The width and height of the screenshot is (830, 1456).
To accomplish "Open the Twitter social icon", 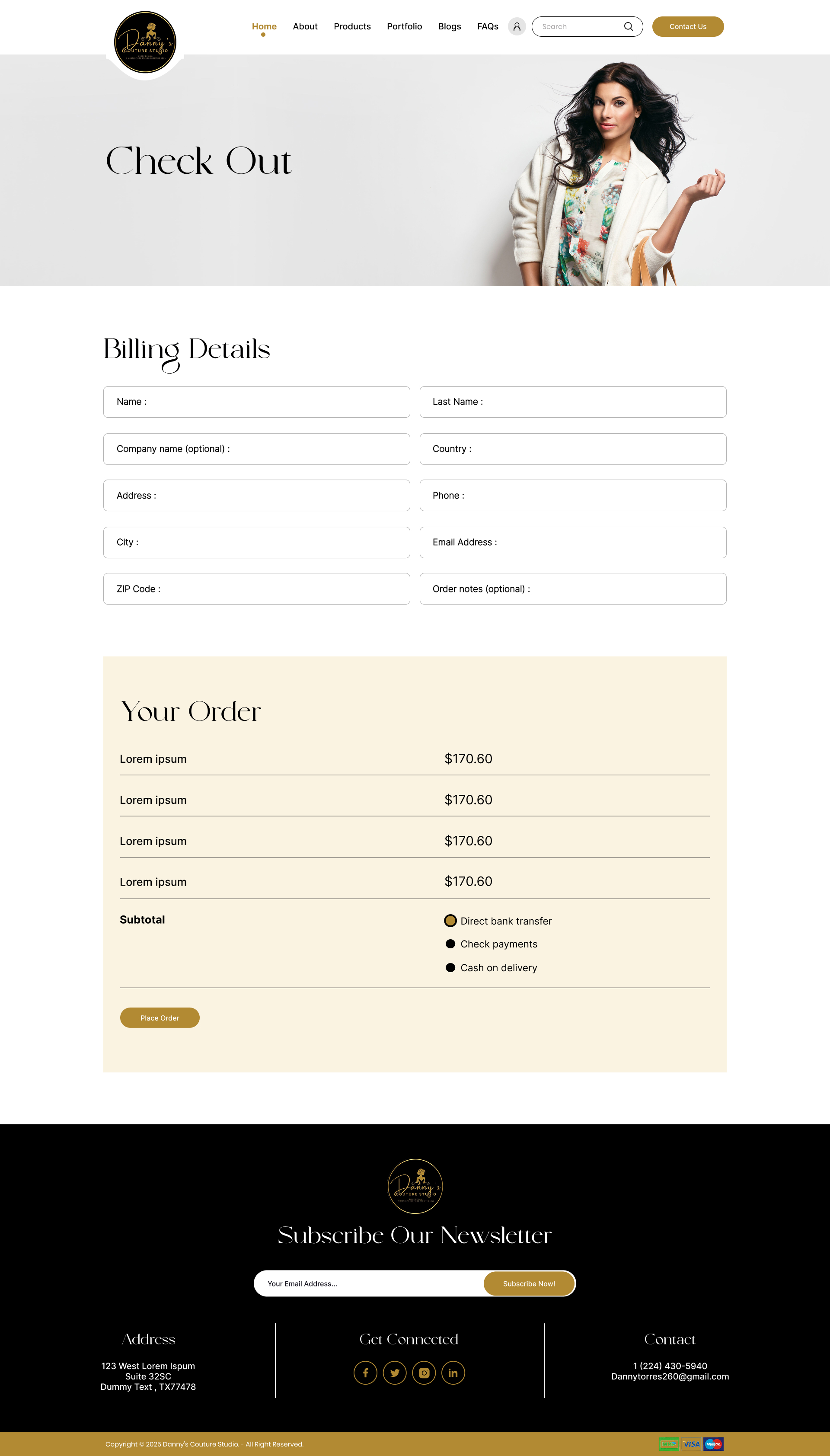I will click(x=395, y=1373).
